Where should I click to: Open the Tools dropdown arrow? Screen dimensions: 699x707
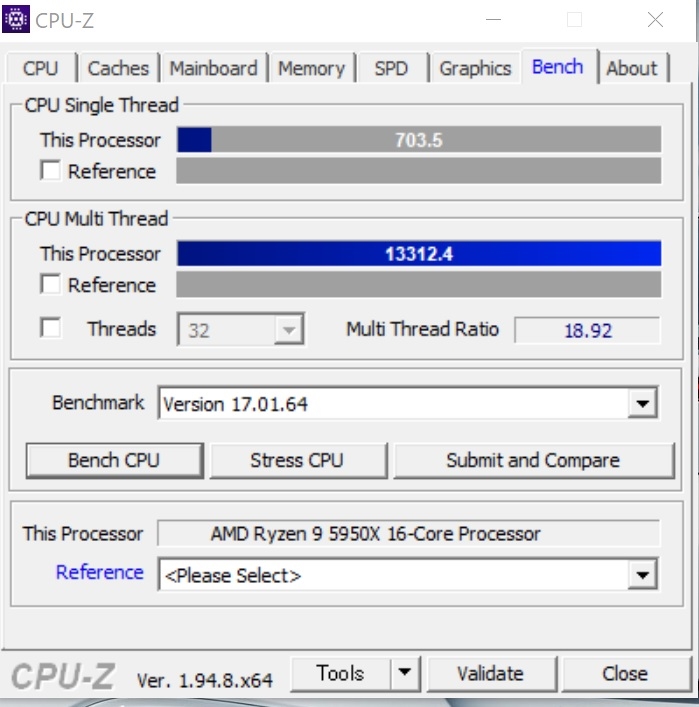pos(405,673)
